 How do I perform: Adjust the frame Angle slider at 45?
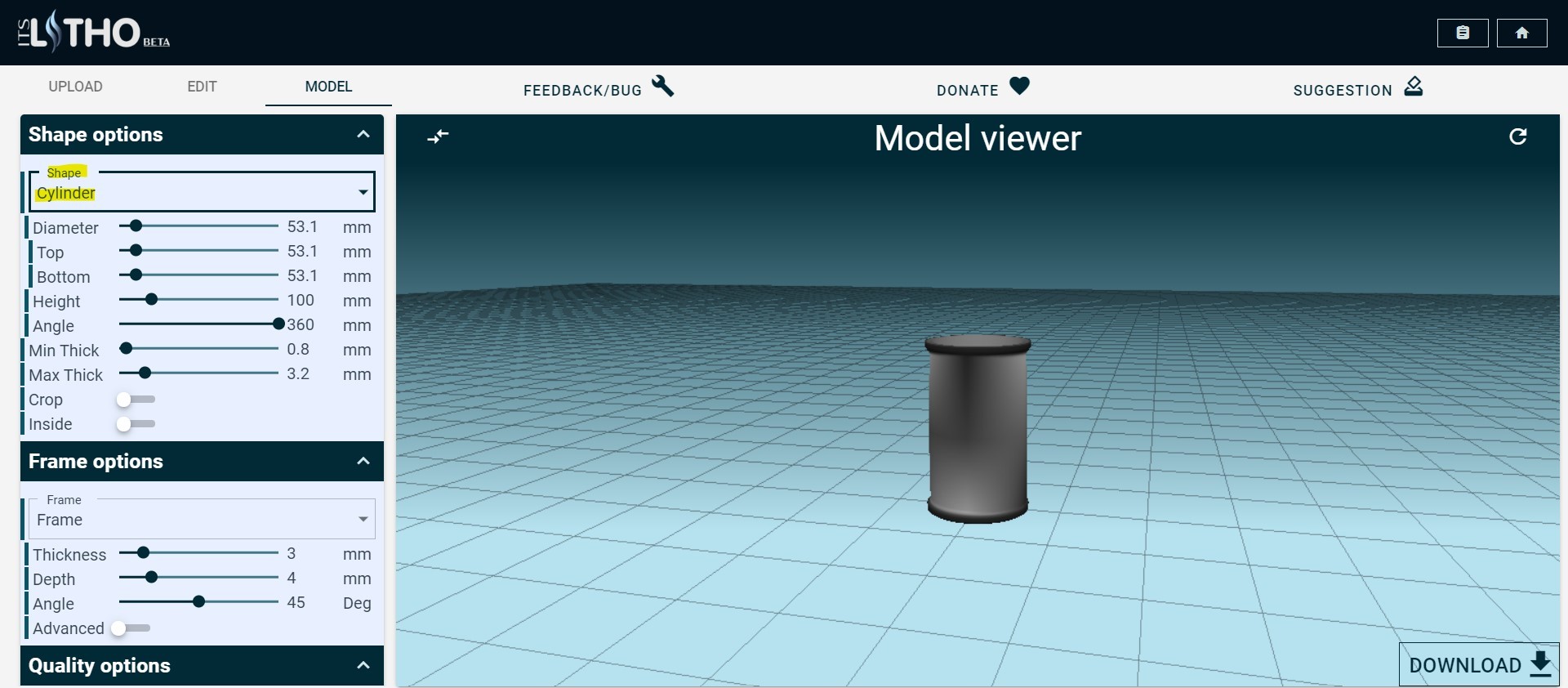[x=198, y=602]
